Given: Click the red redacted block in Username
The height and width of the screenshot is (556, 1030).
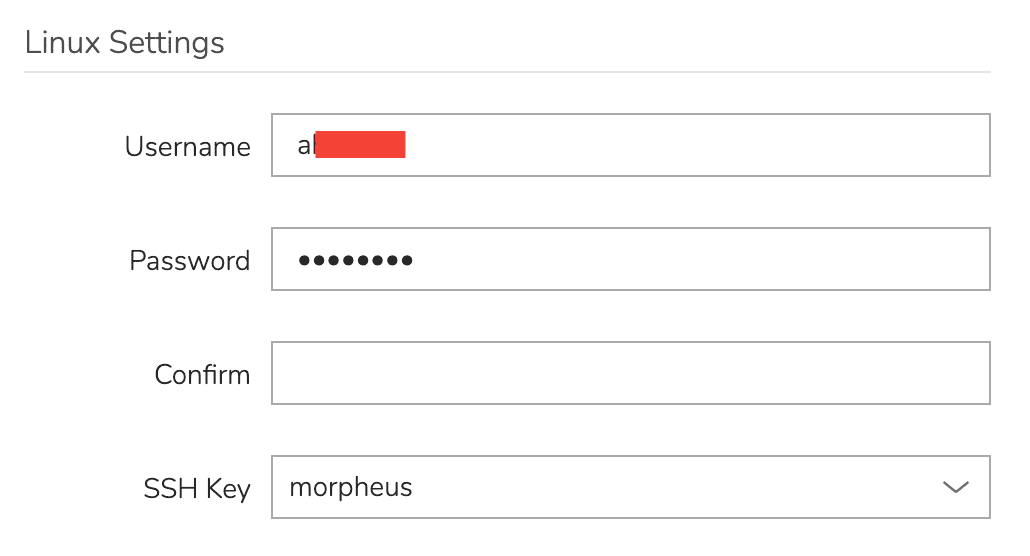Looking at the screenshot, I should [360, 145].
